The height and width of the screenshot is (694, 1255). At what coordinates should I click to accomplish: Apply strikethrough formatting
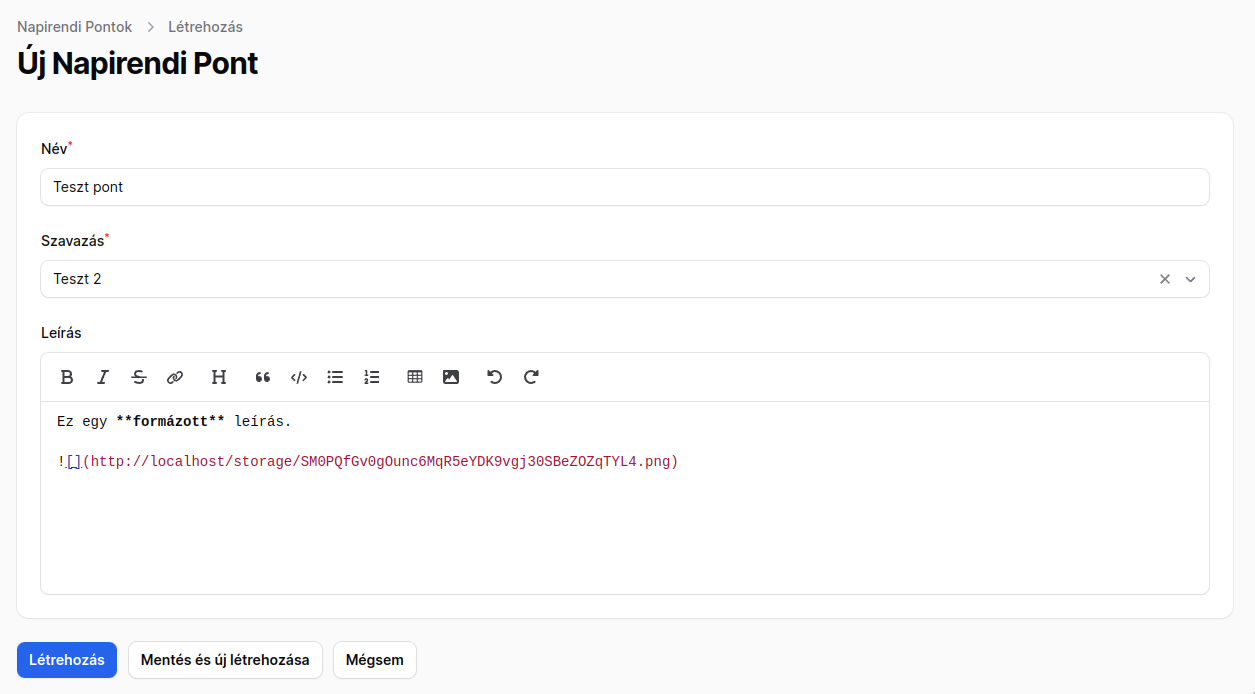[139, 377]
